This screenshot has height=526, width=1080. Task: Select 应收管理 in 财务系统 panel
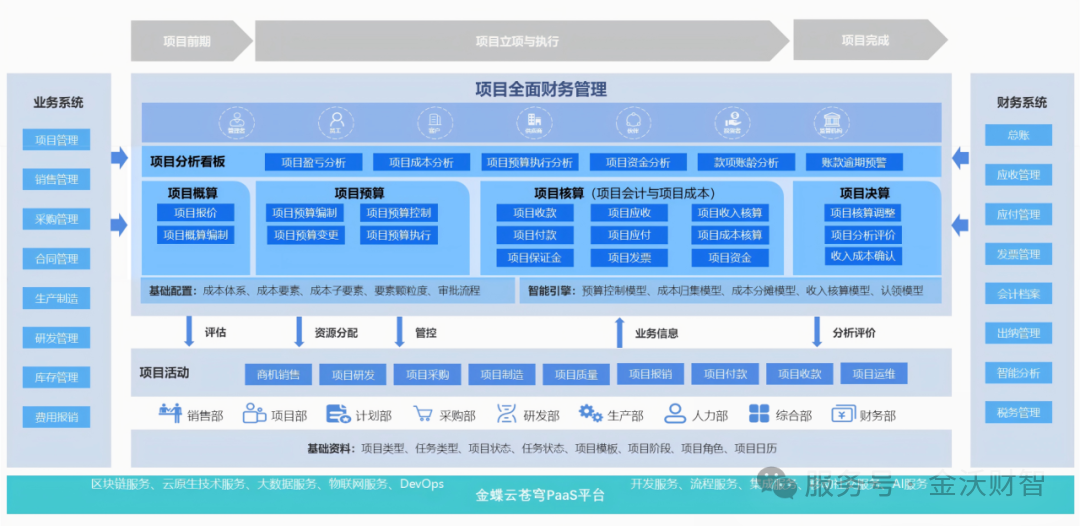1018,175
